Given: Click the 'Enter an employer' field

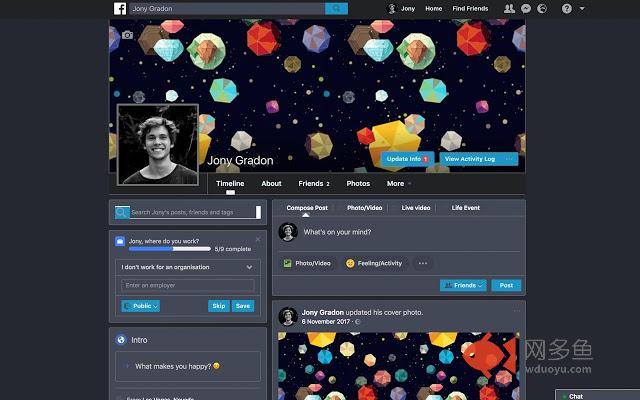Looking at the screenshot, I should coord(188,285).
